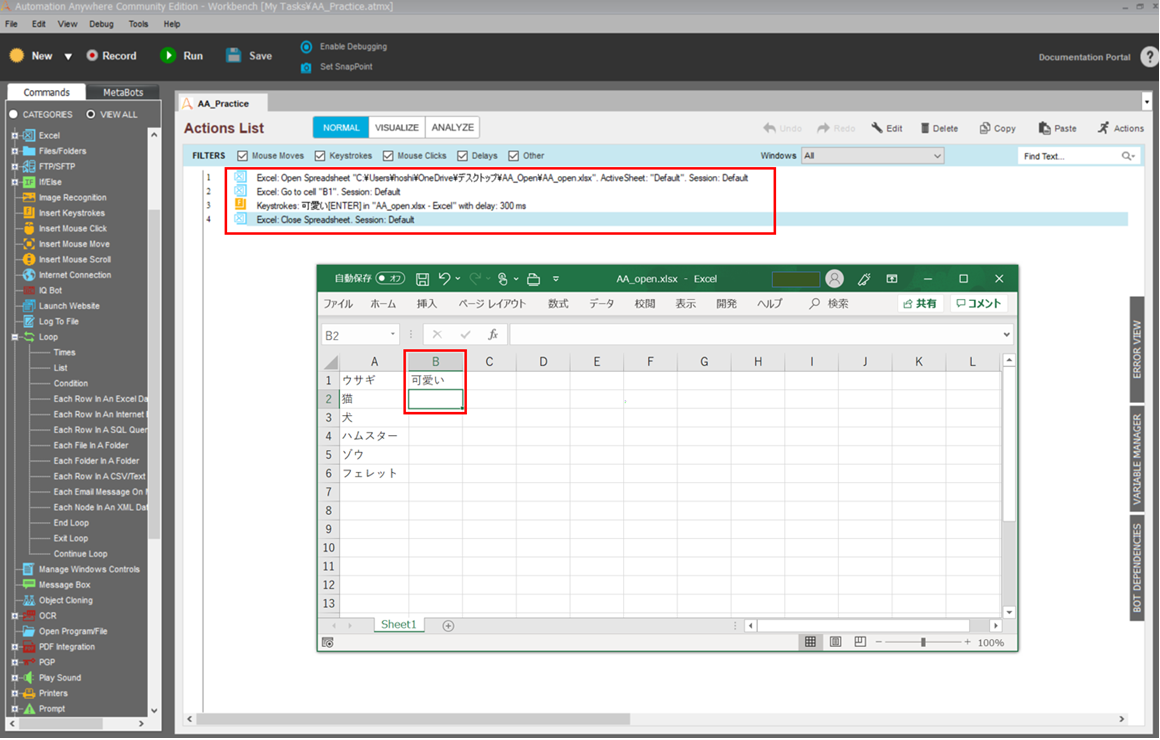The image size is (1160, 740).
Task: Open the BOT DEPENDENCIES side panel
Action: coord(1137,568)
